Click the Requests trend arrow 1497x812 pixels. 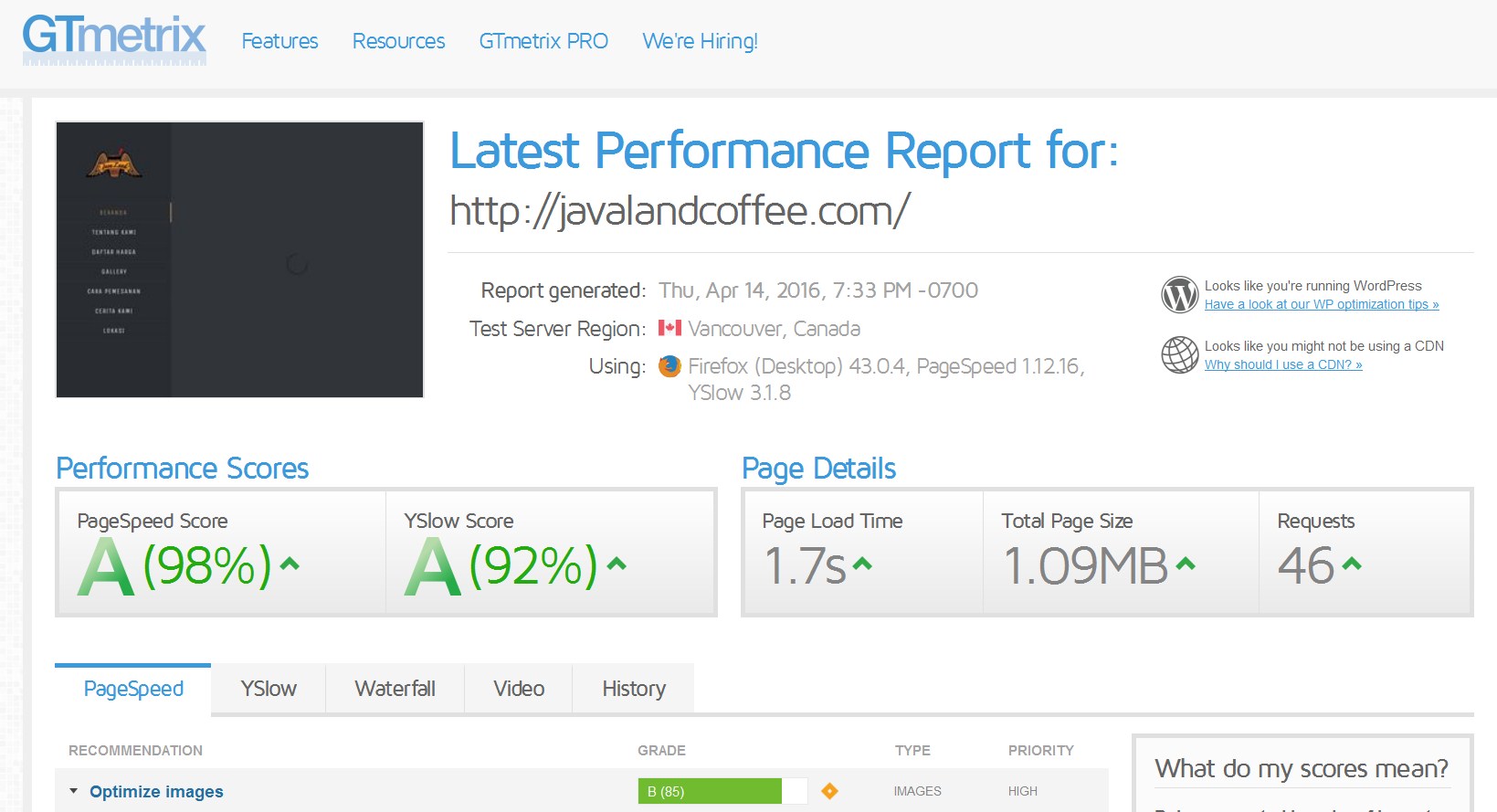pos(1352,564)
